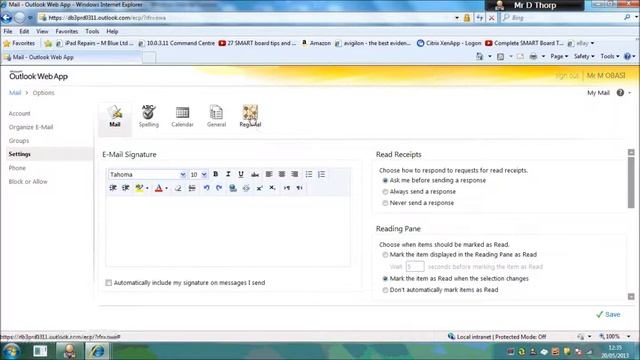Insert bulleted list in signature

coord(309,174)
